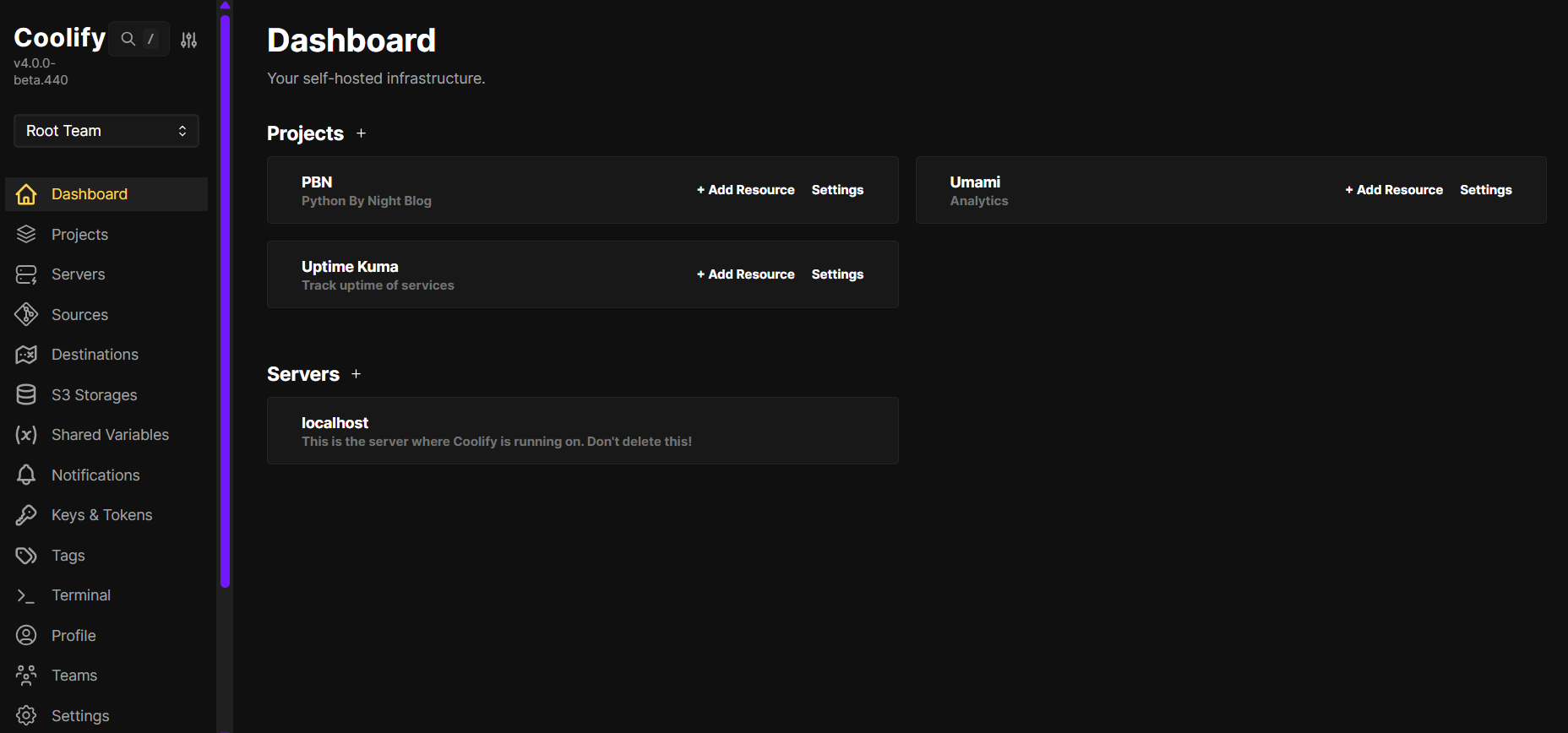Click "Python By Night Blog" description
Image resolution: width=1568 pixels, height=733 pixels.
tap(367, 201)
